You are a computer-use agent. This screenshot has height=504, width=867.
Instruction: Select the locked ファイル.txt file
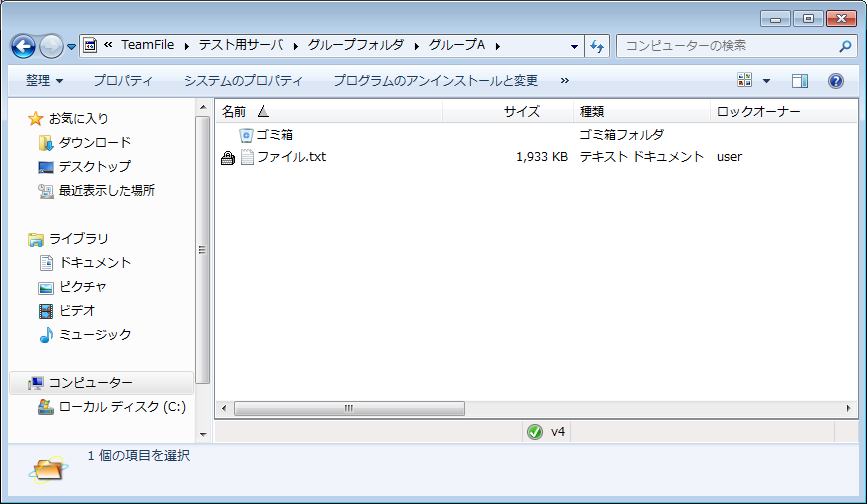coord(291,157)
